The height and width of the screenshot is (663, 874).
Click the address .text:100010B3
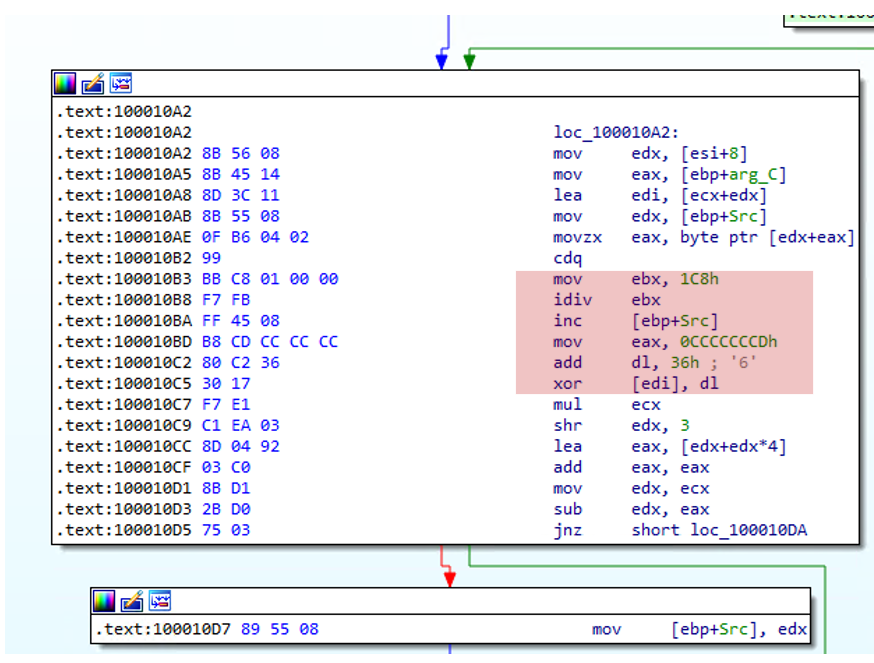pyautogui.click(x=124, y=279)
